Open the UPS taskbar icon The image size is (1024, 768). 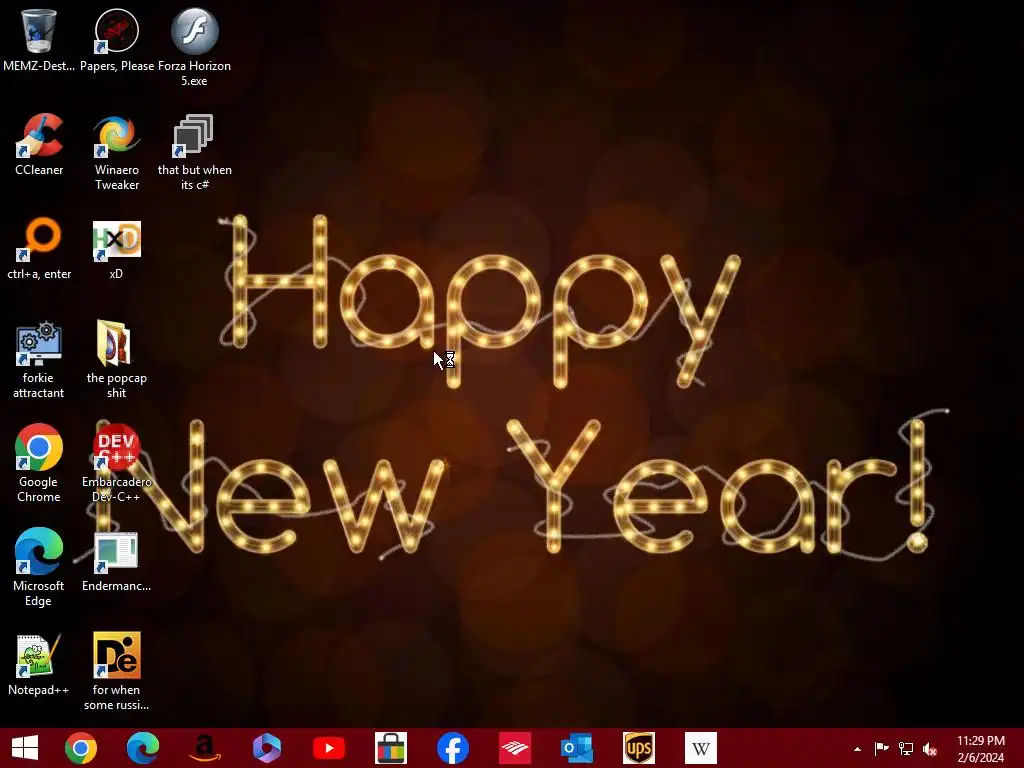click(x=639, y=748)
